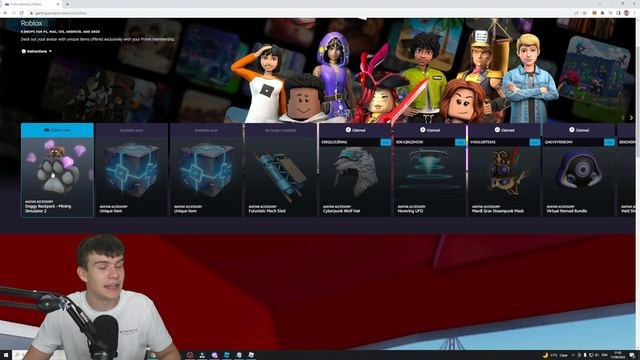Copy the code for Cyberpunk Wolf Hat
This screenshot has height=360, width=640.
coord(386,142)
